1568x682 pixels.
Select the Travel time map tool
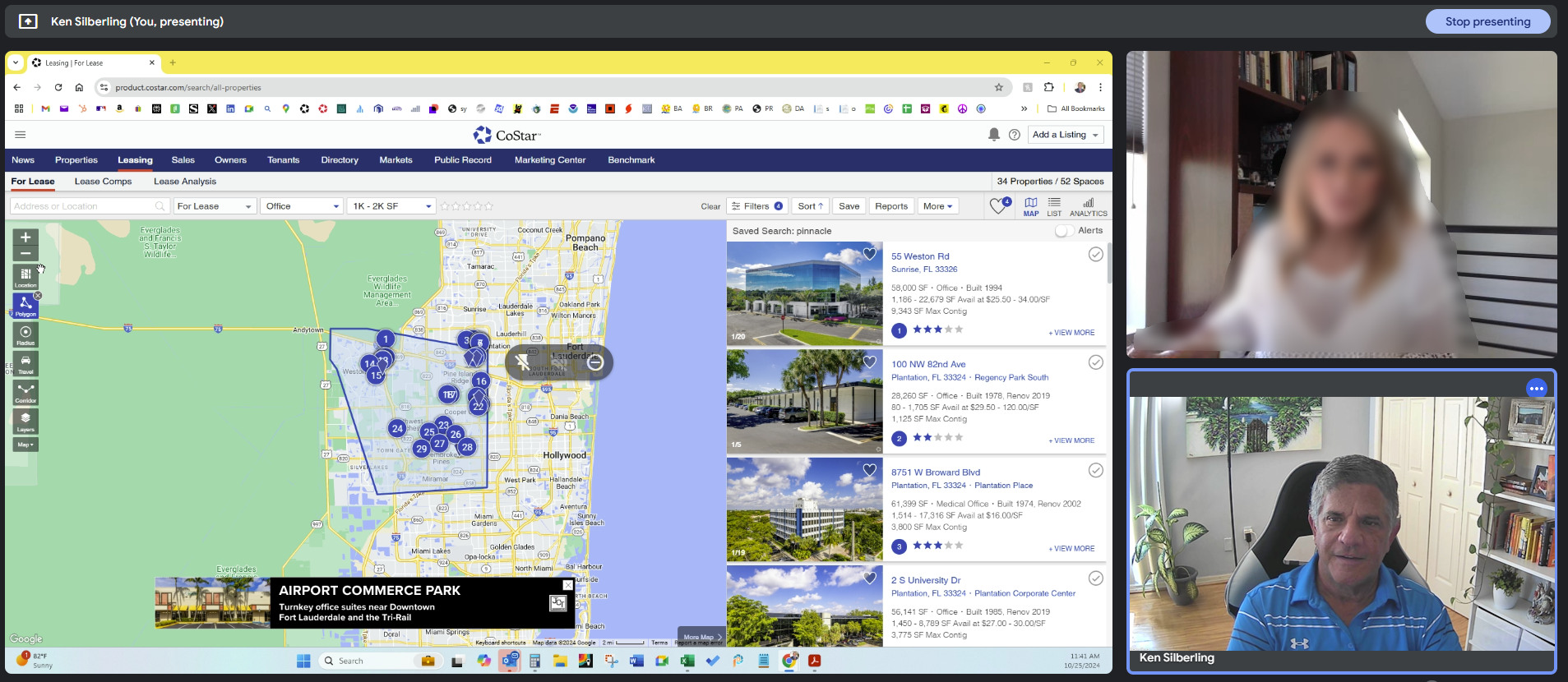(25, 363)
